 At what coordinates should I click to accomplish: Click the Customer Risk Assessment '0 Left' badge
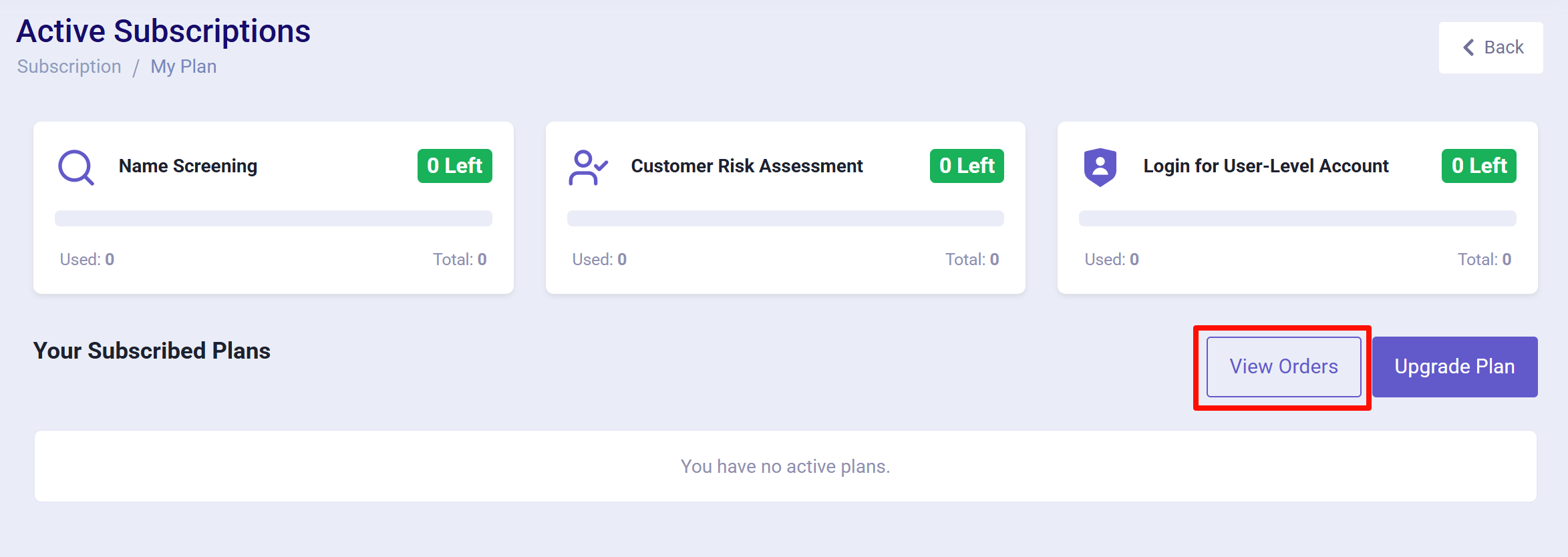pos(967,166)
